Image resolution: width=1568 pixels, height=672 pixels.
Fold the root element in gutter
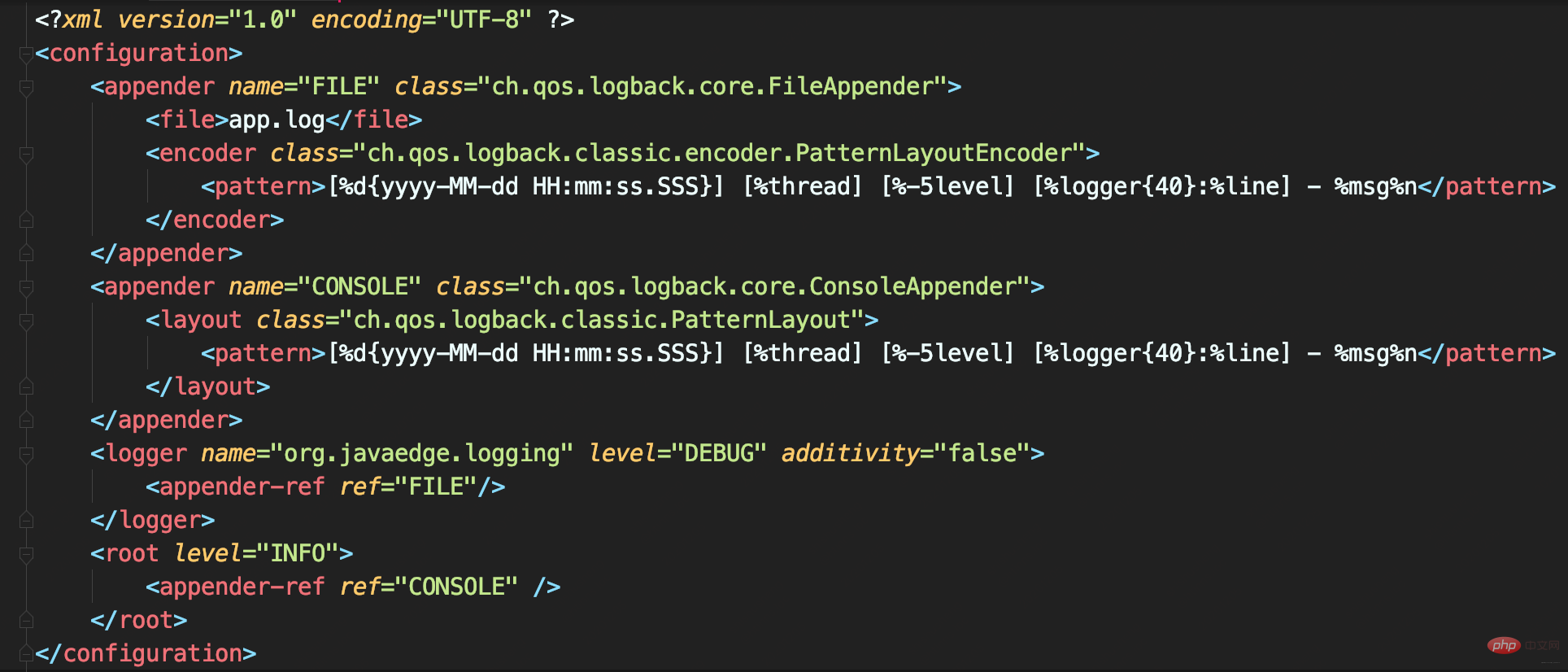click(x=26, y=555)
